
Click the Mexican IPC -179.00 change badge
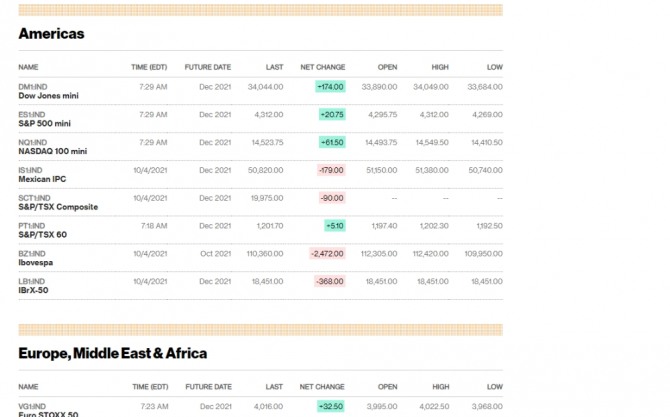click(331, 170)
